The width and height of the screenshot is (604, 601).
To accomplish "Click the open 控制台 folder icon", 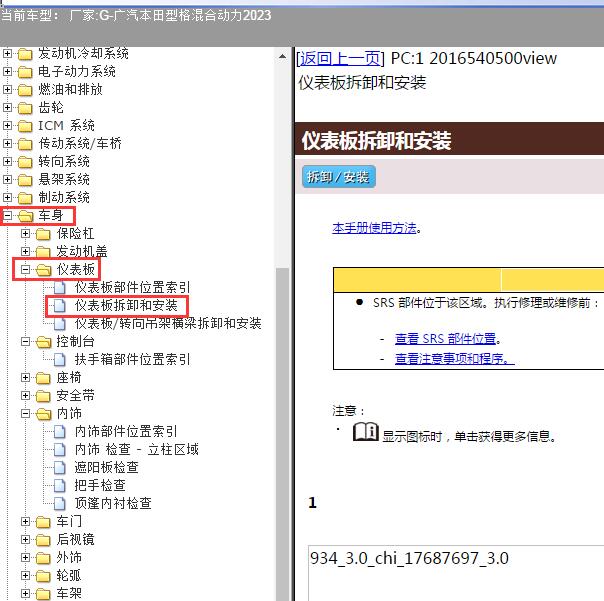I will (x=44, y=342).
